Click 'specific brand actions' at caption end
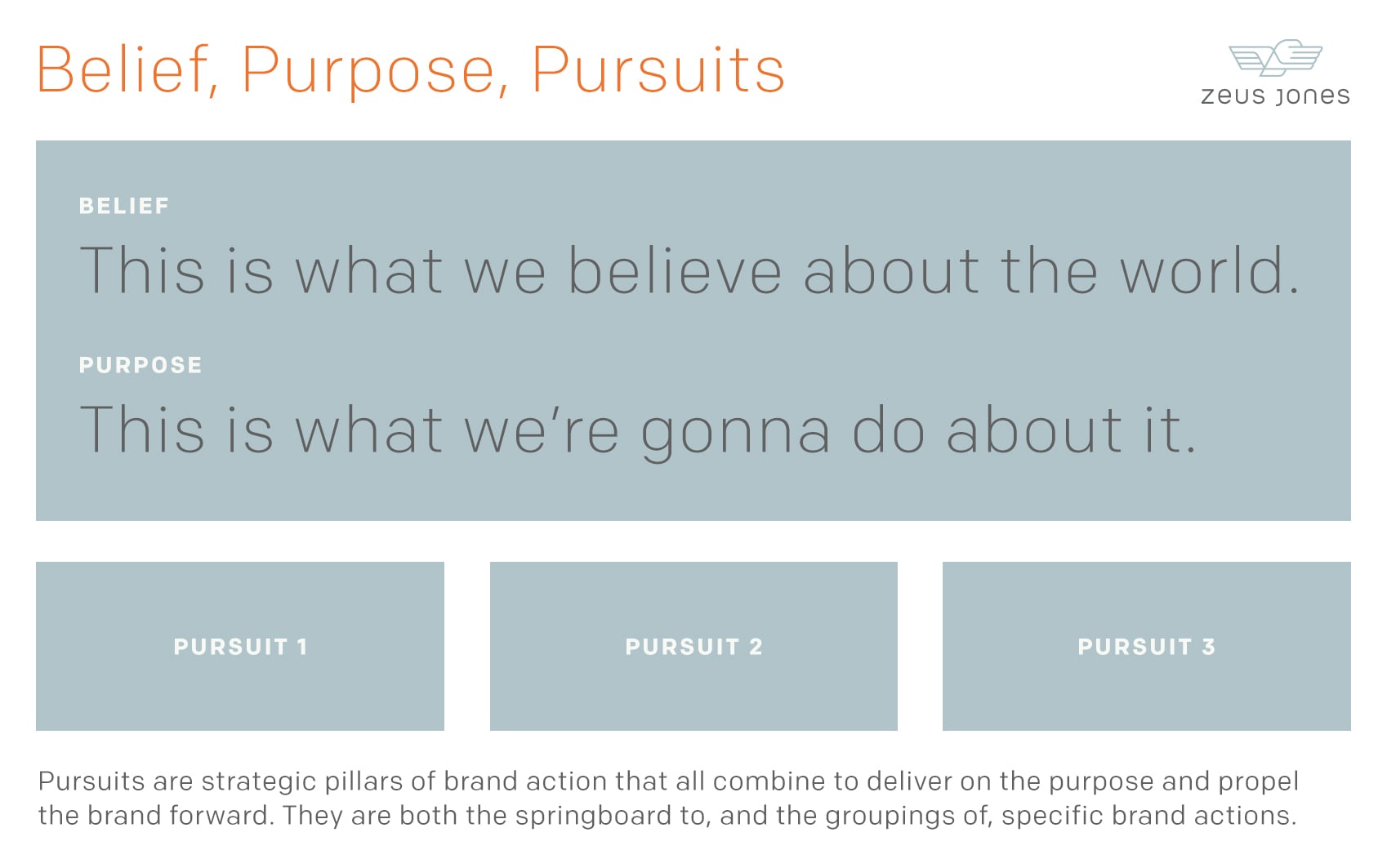The image size is (1387, 868). 1148,817
